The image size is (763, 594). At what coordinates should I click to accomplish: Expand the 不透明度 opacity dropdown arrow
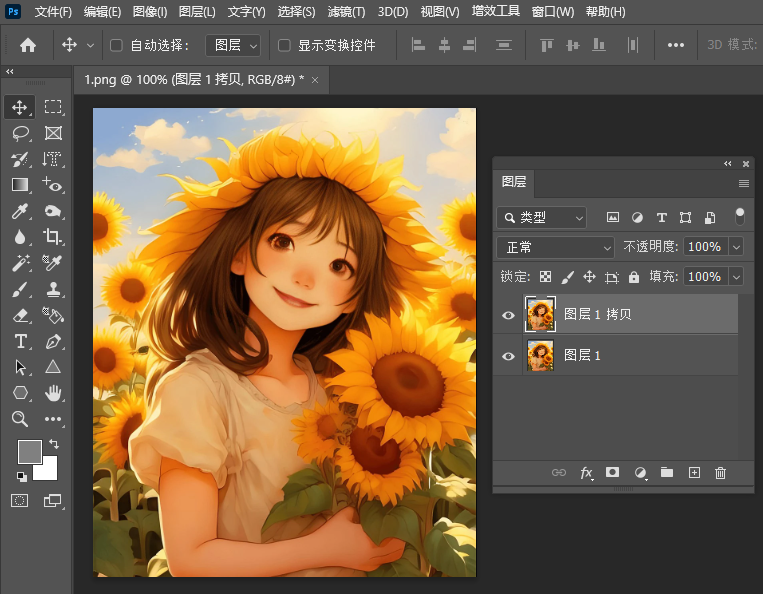pyautogui.click(x=737, y=247)
